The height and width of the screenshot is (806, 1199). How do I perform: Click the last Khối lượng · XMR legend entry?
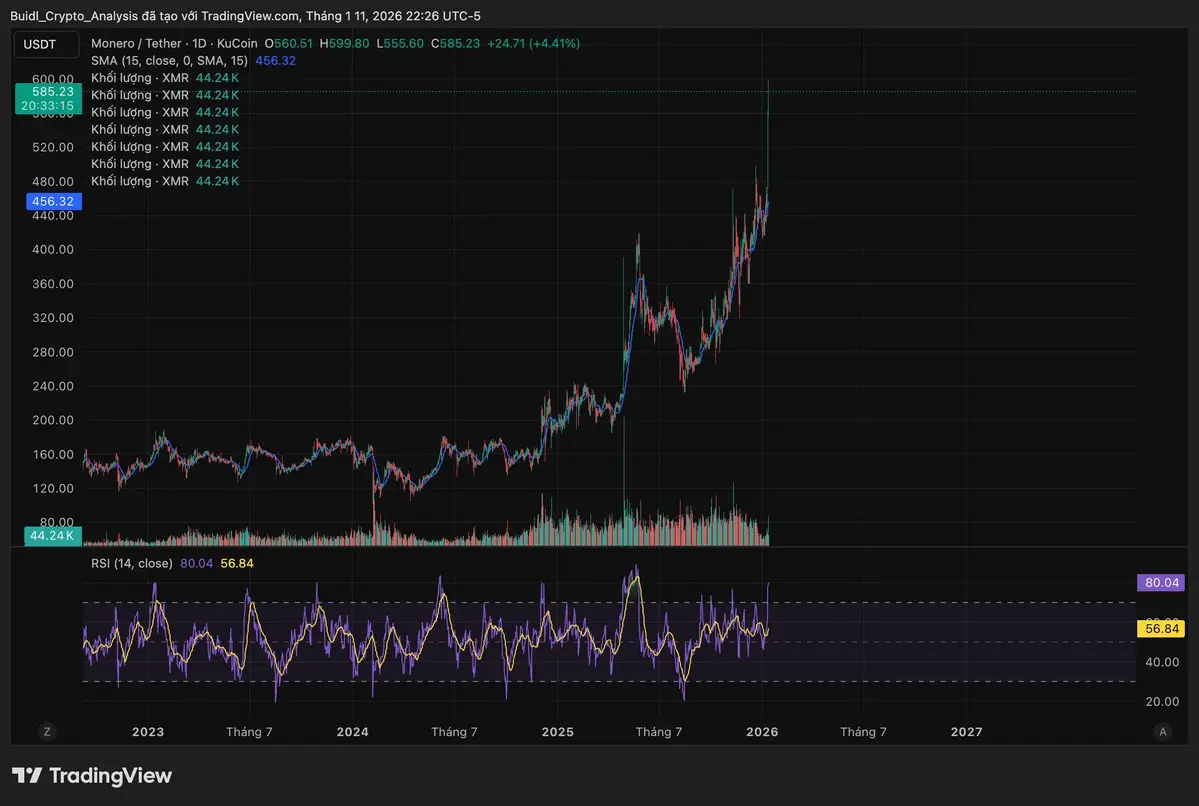tap(140, 181)
